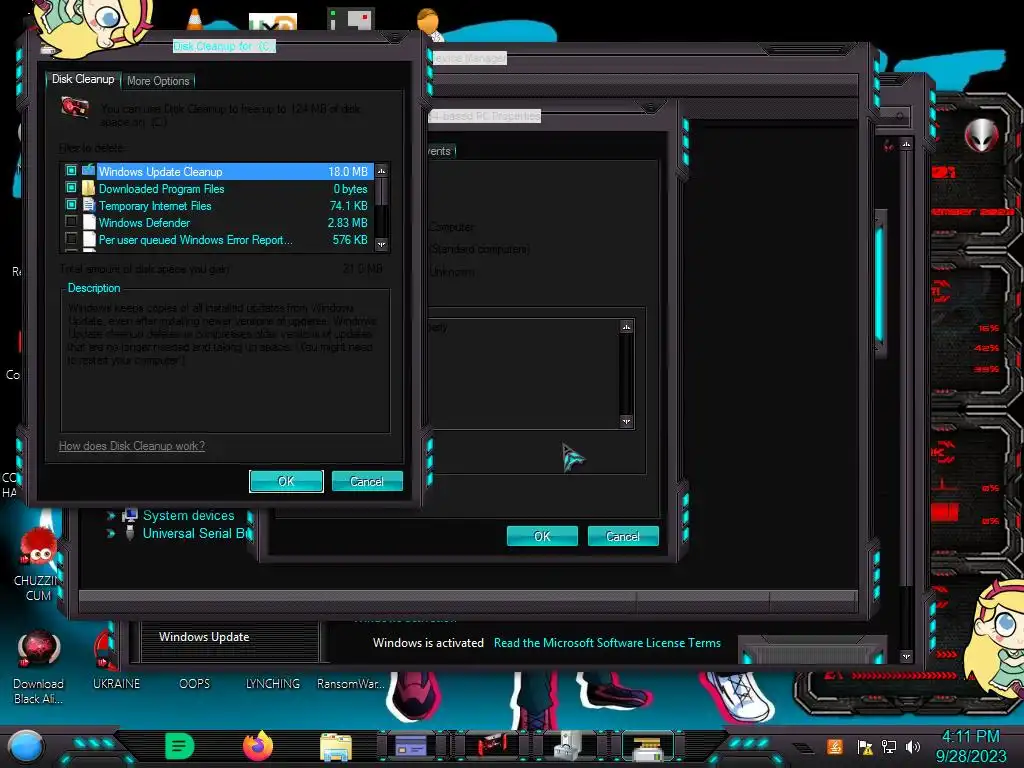This screenshot has width=1024, height=768.
Task: Click the file list scroll up arrow
Action: click(x=381, y=171)
